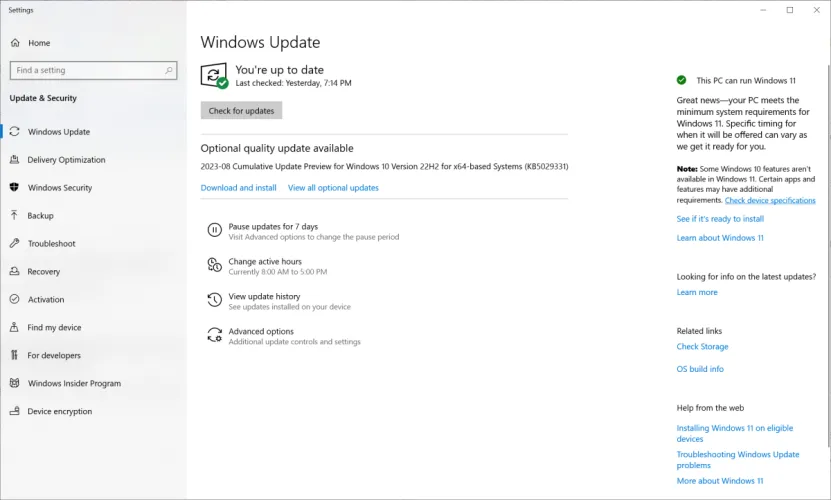831x500 pixels.
Task: Open the OS build info link
Action: pyautogui.click(x=700, y=369)
